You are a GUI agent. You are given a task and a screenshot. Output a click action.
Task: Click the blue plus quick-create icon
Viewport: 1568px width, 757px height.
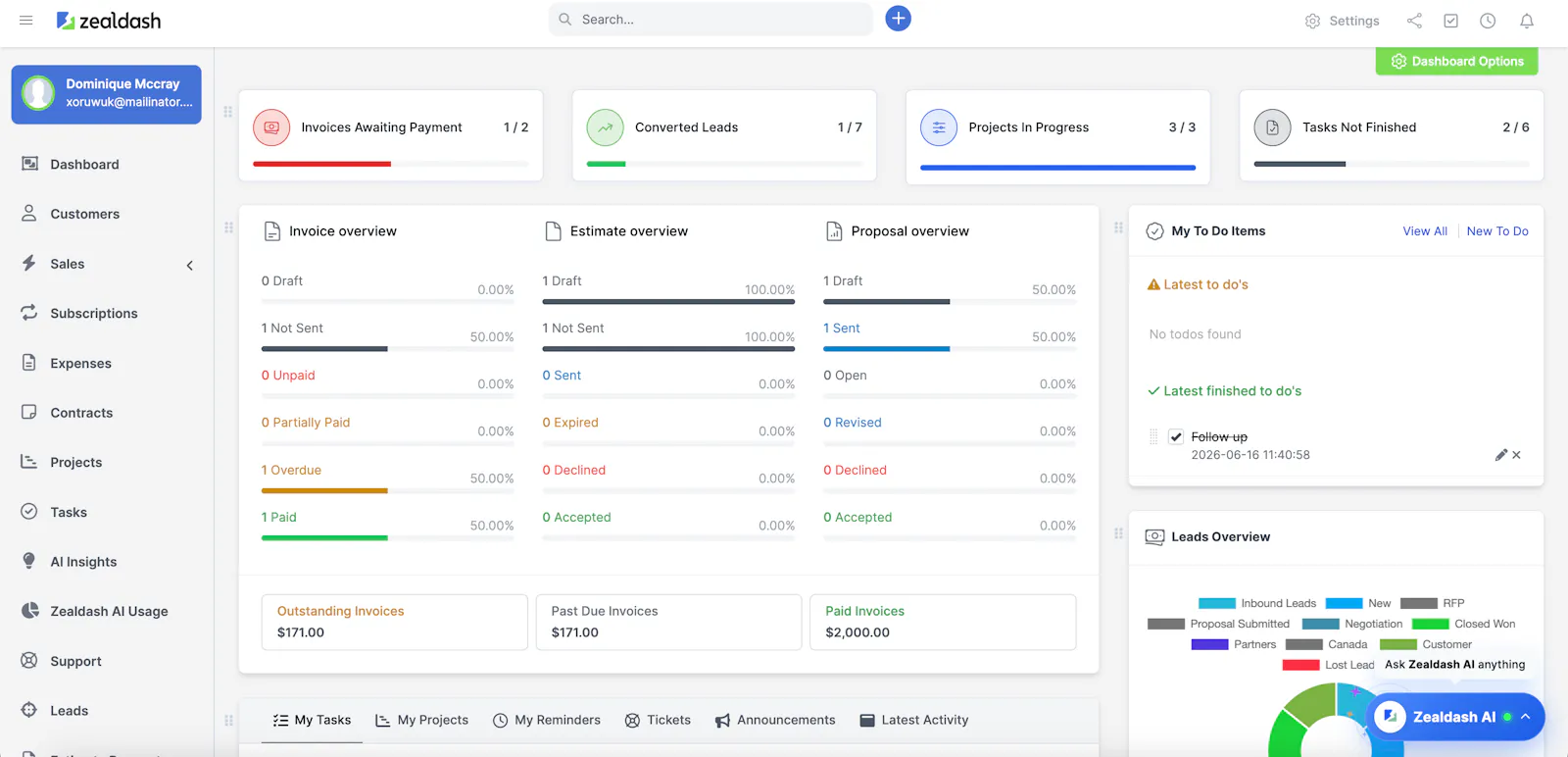click(898, 19)
